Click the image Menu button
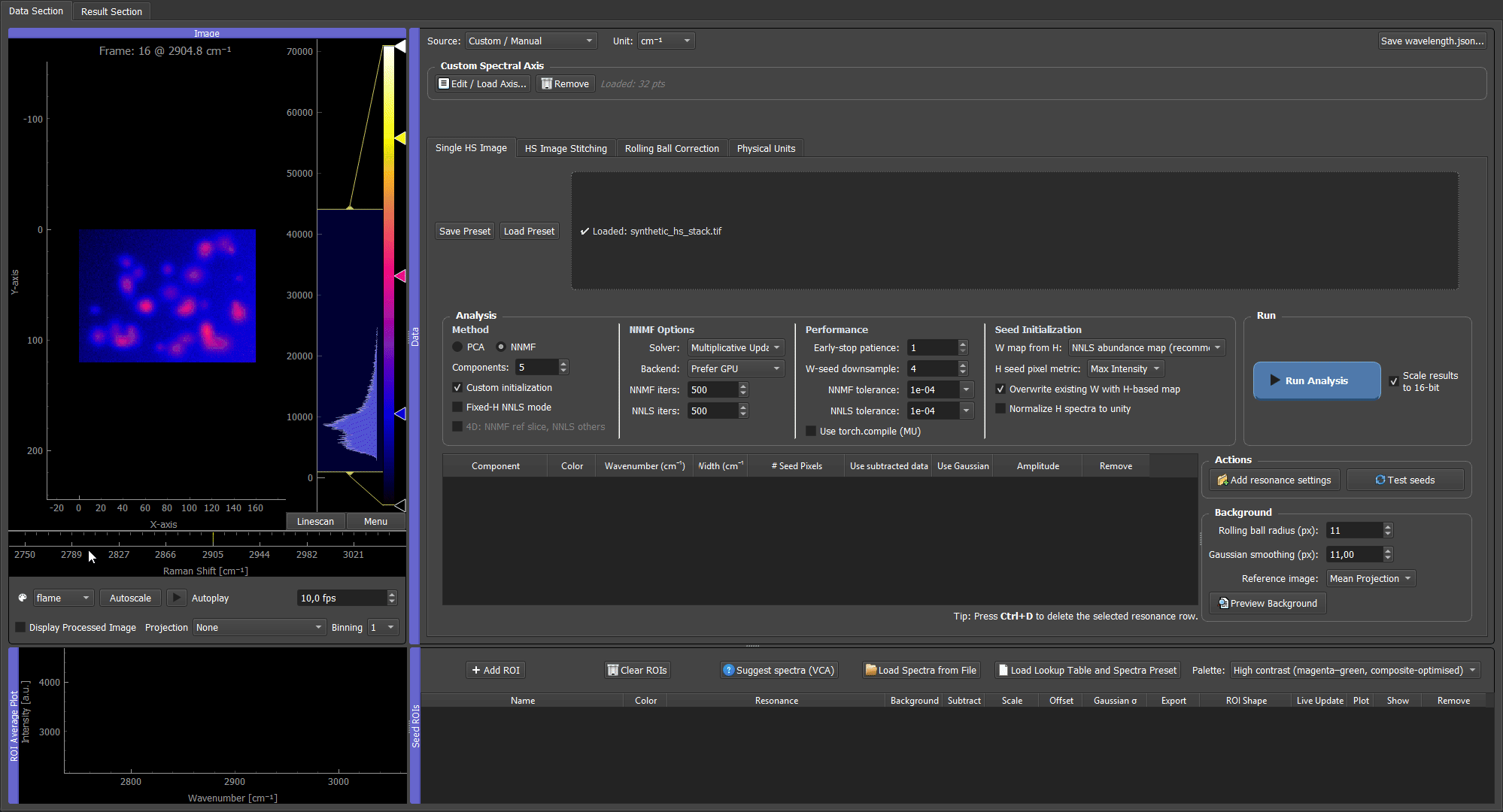This screenshot has height=812, width=1503. pos(375,521)
